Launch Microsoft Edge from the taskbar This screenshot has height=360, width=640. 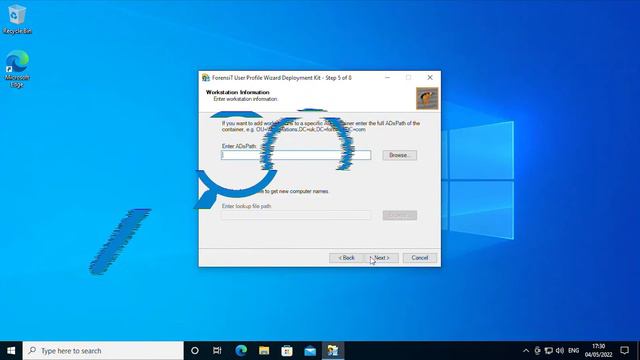pyautogui.click(x=241, y=351)
